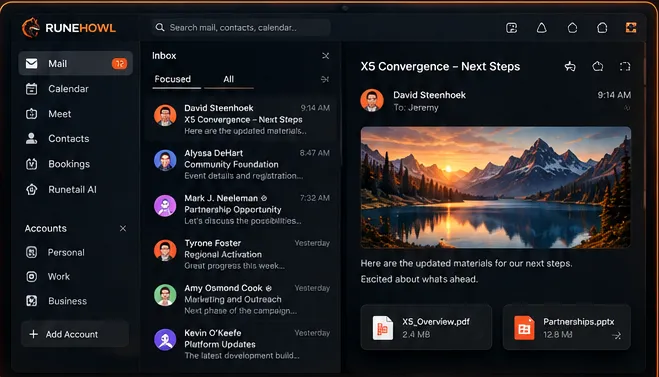
Task: Open Mark J. Neeleman's Partnership Opportunity email
Action: pyautogui.click(x=241, y=209)
